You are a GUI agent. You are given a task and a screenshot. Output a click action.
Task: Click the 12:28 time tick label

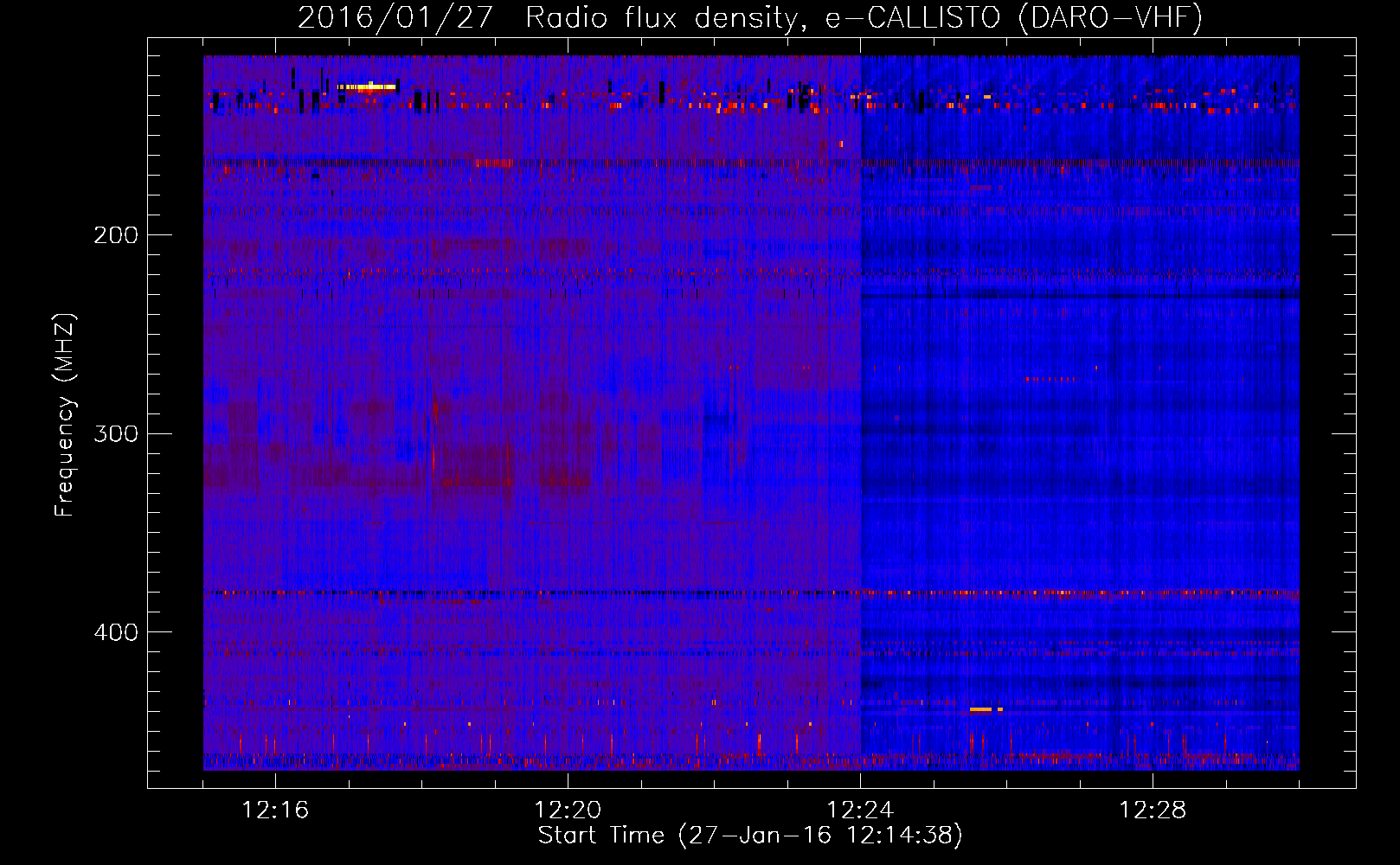tap(1153, 811)
